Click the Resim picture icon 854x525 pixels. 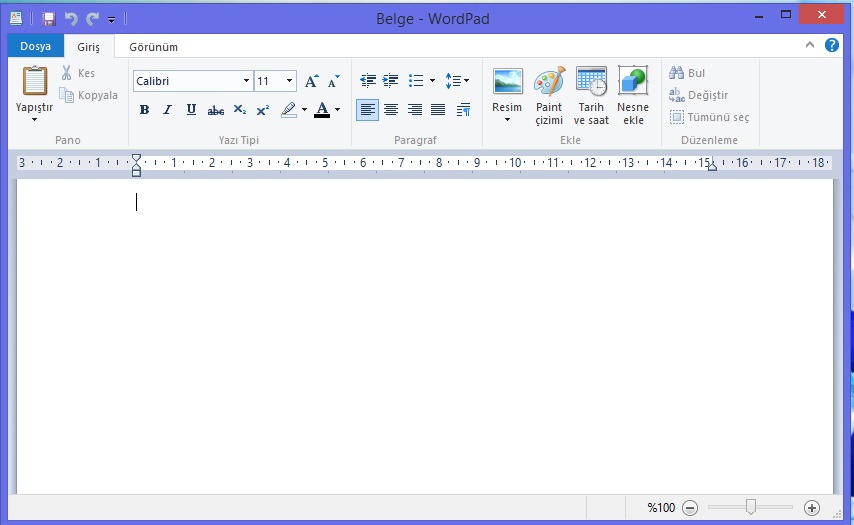coord(507,82)
